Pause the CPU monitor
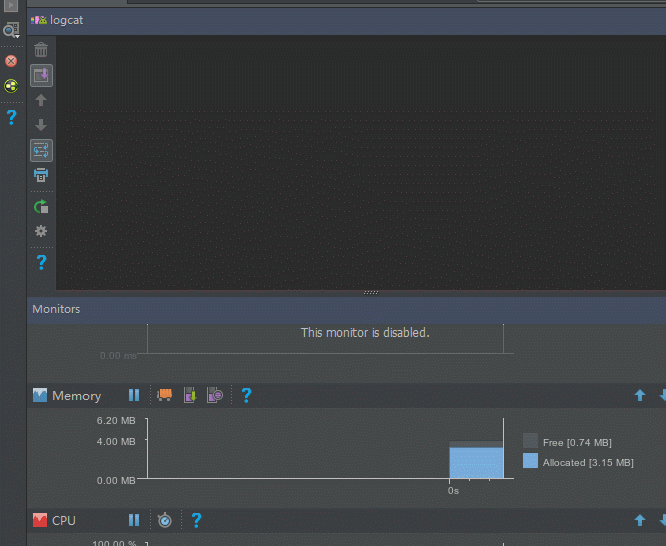Image resolution: width=666 pixels, height=546 pixels. coord(134,521)
